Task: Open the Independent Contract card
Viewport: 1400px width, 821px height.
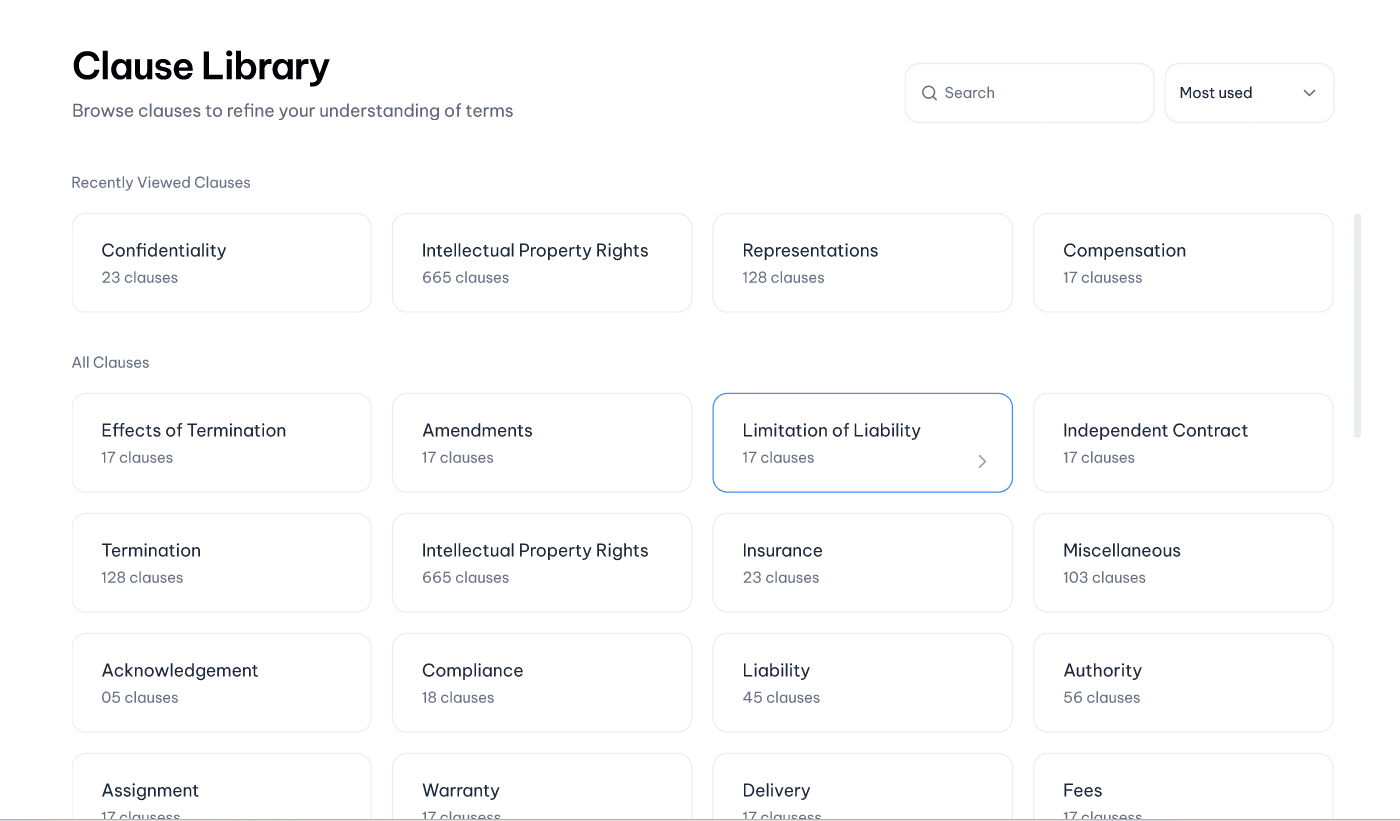Action: coord(1182,443)
